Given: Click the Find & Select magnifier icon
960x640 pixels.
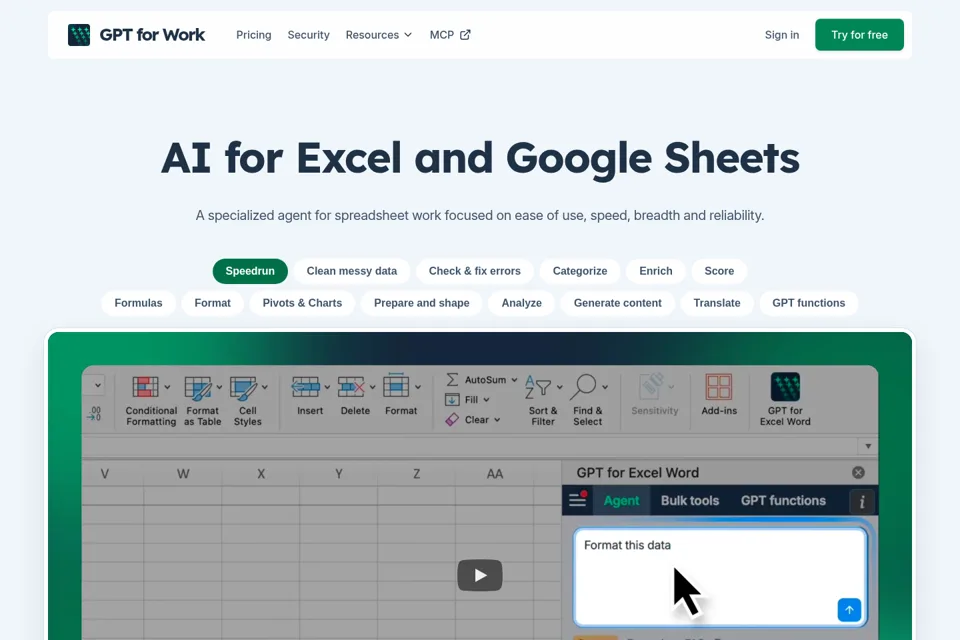Looking at the screenshot, I should [x=583, y=387].
